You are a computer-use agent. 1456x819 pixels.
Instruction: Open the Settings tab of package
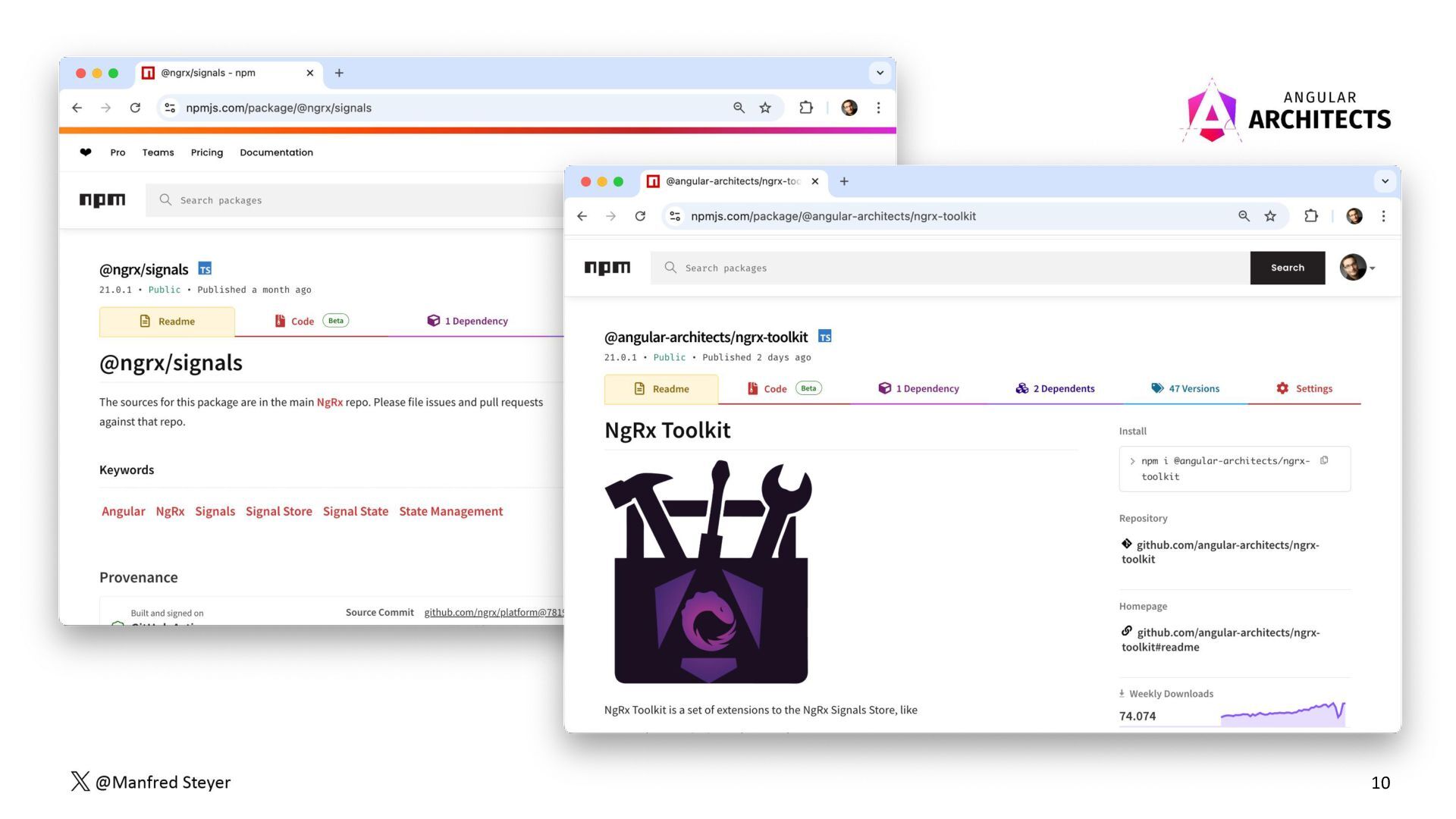1304,388
